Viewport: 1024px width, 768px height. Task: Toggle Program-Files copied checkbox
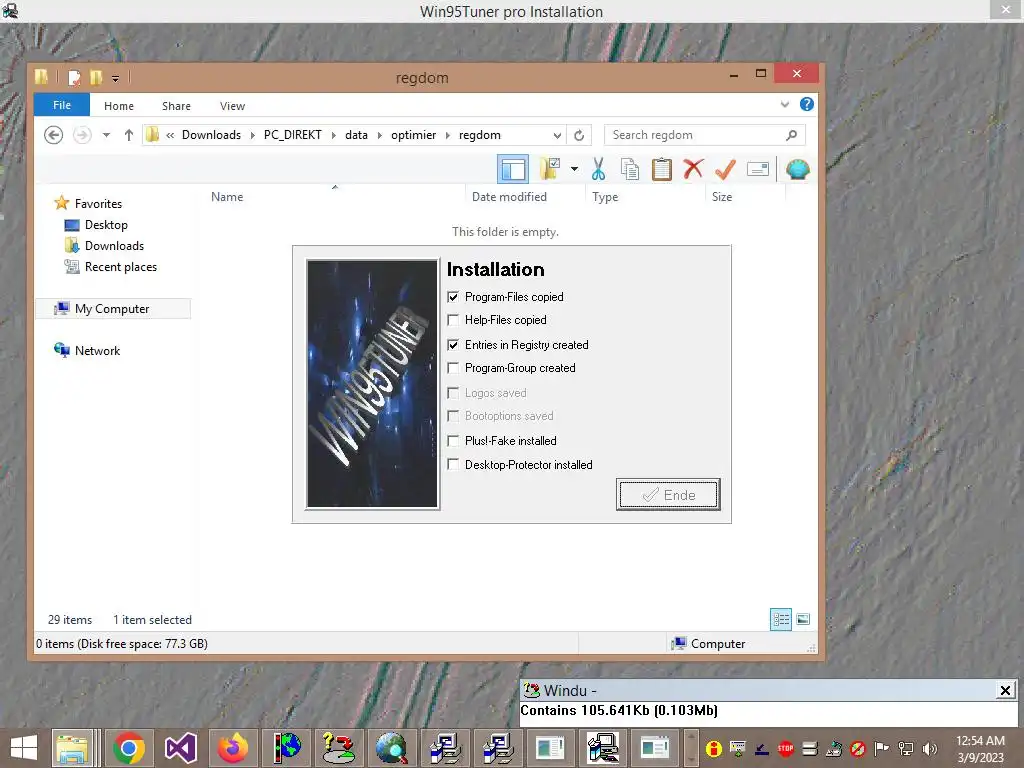tap(453, 297)
